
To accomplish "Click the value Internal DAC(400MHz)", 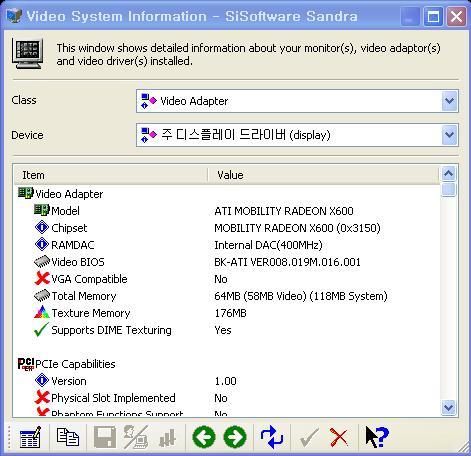I will tap(268, 245).
